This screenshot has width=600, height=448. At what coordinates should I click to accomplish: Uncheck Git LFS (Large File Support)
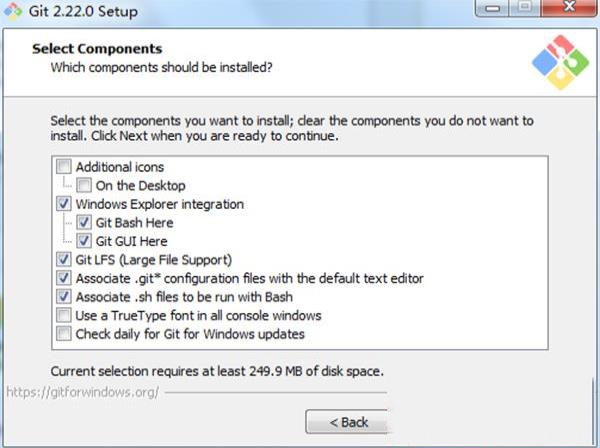[x=65, y=260]
